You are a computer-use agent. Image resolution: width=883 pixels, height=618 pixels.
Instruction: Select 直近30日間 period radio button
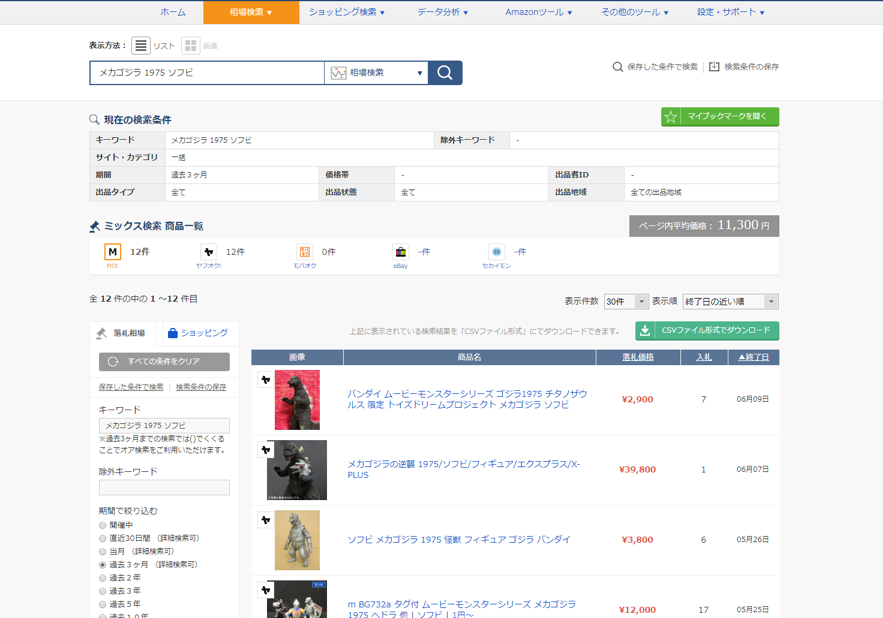point(102,539)
